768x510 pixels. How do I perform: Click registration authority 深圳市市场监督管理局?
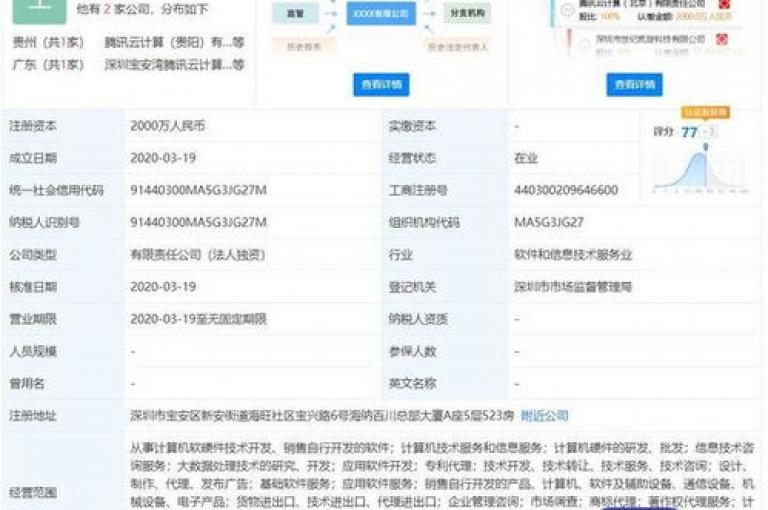point(573,287)
